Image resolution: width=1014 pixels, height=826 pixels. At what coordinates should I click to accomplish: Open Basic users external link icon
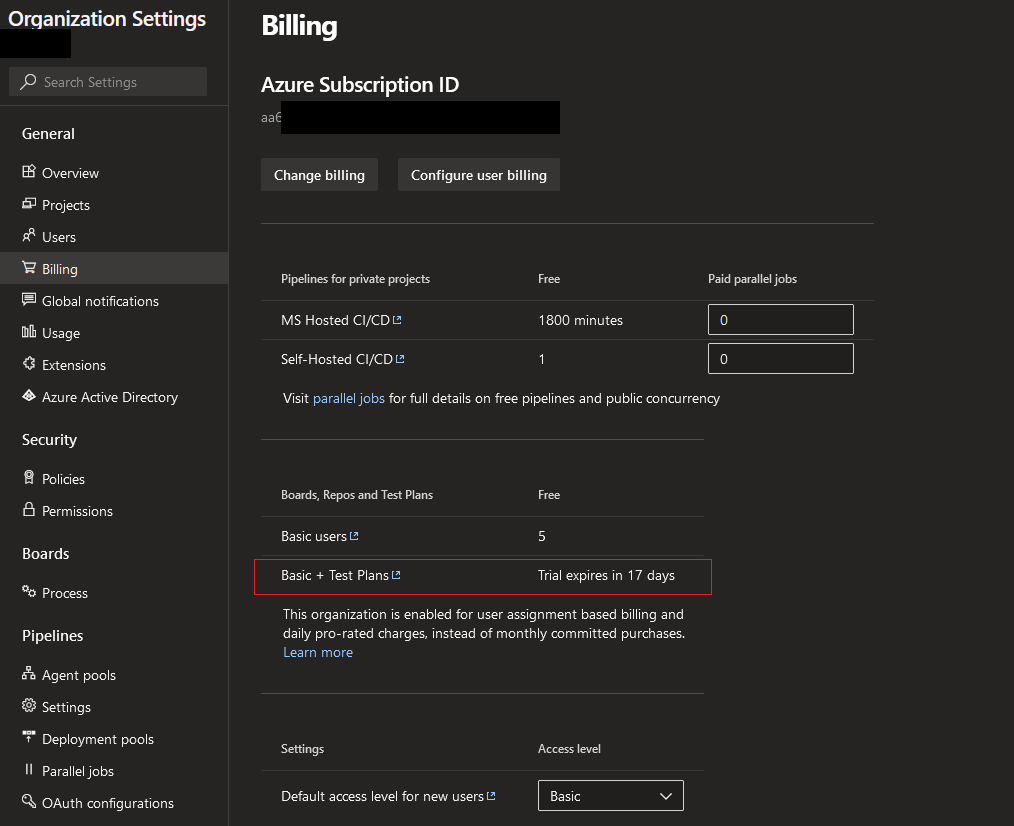click(354, 536)
